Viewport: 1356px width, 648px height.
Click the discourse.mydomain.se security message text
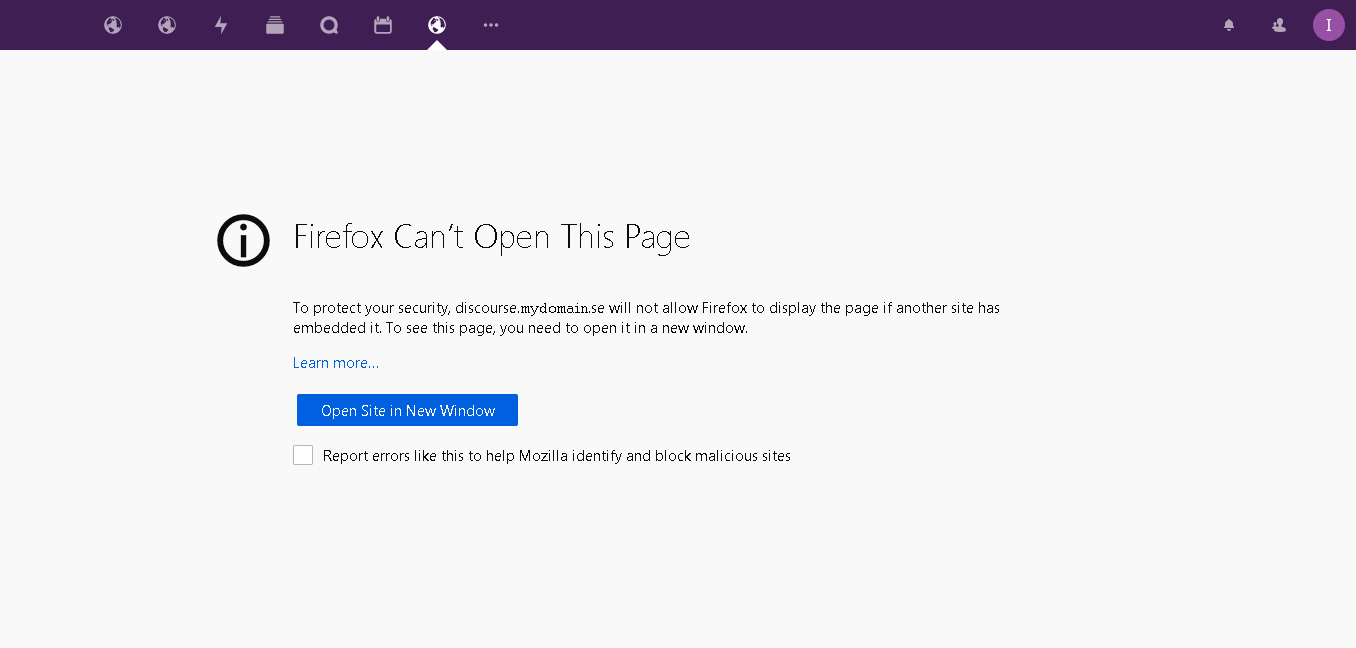[x=646, y=318]
